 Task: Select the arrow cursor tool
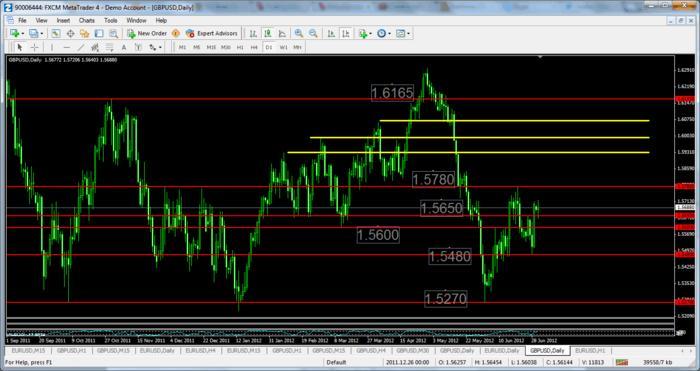19,47
